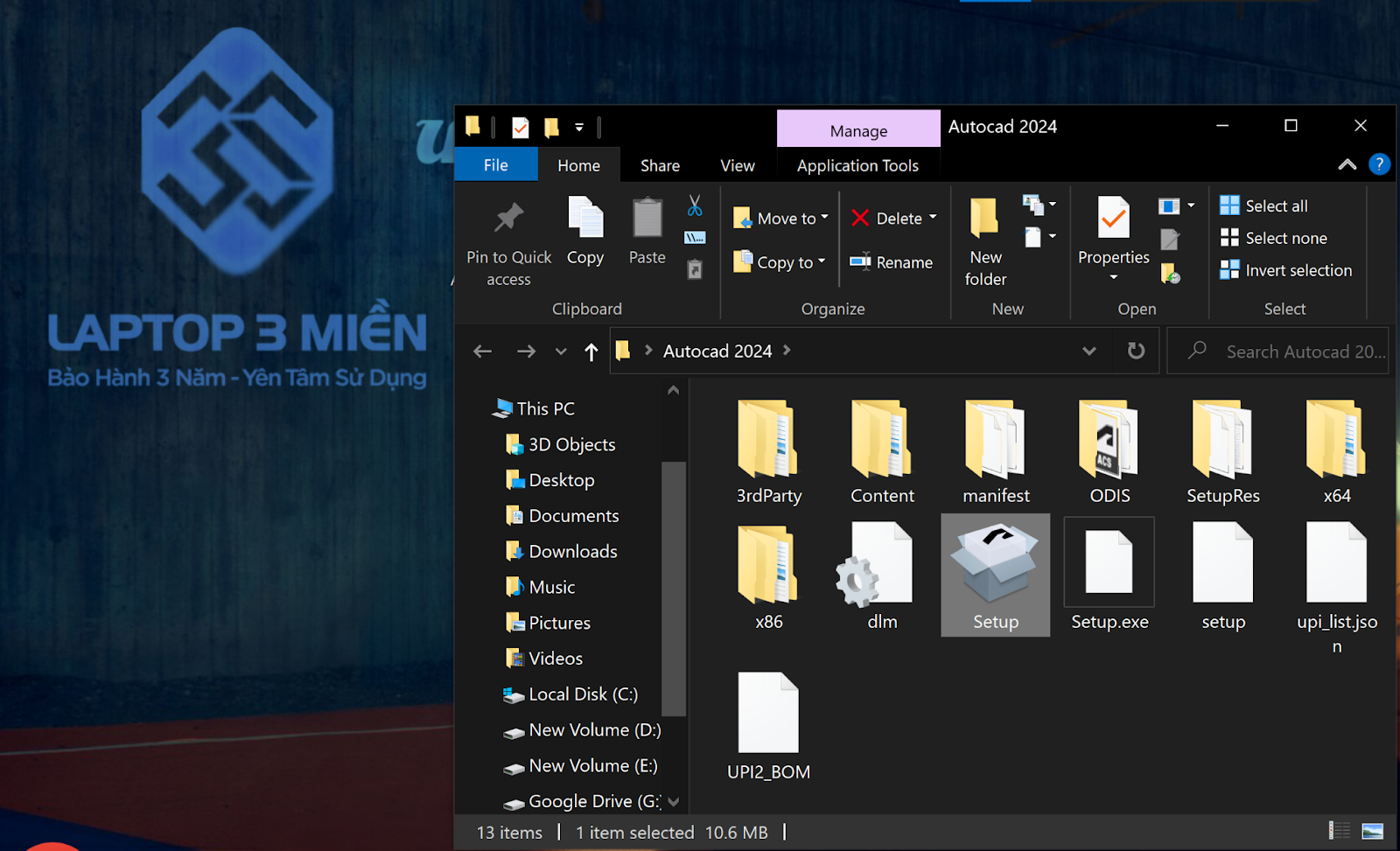The image size is (1400, 851).
Task: Switch to the Share tab
Action: [660, 165]
